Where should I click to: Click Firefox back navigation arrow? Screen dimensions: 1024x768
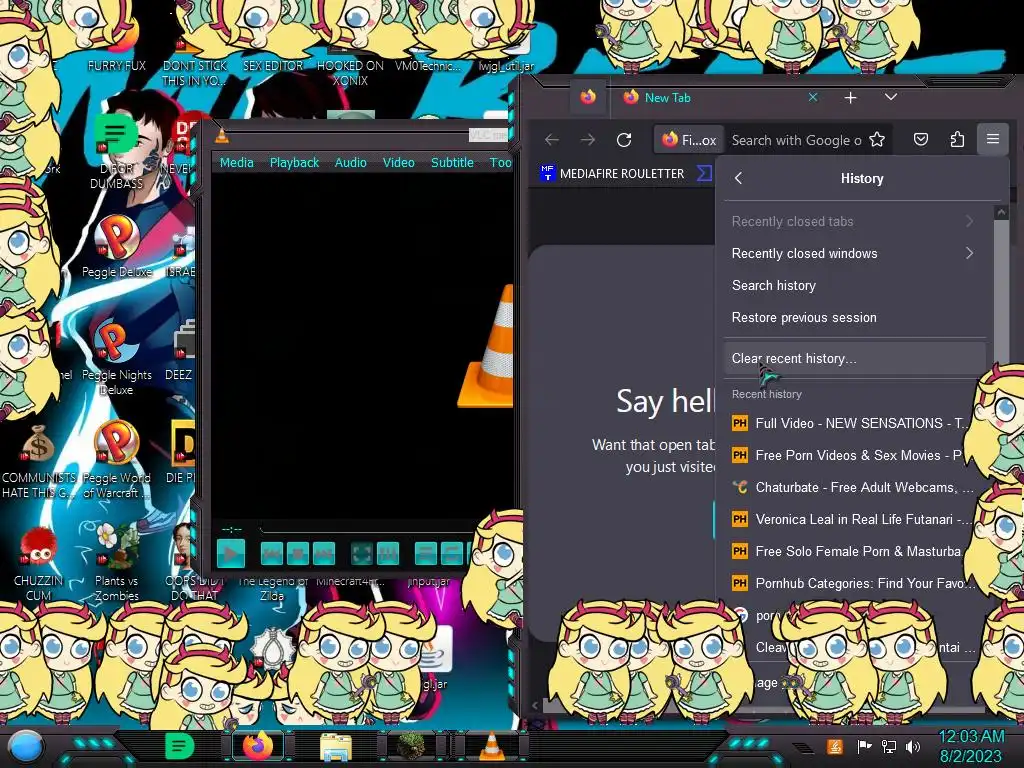552,140
